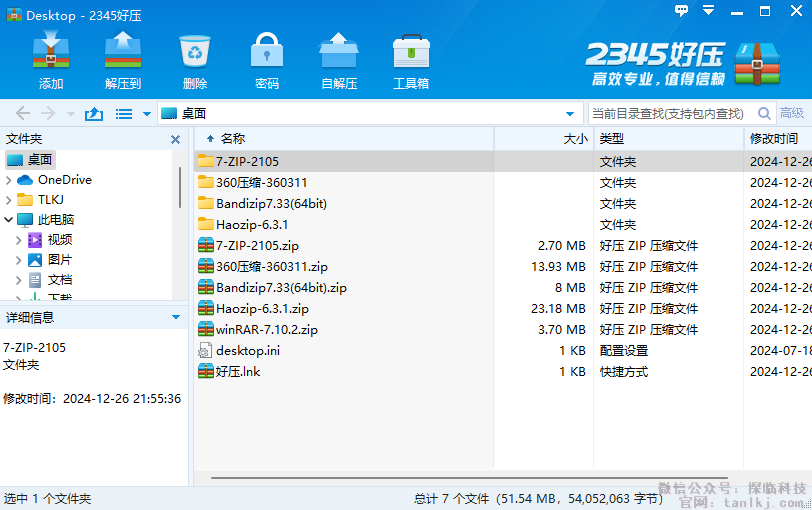
Task: Select 此电脑 in the folder tree
Action: point(46,220)
